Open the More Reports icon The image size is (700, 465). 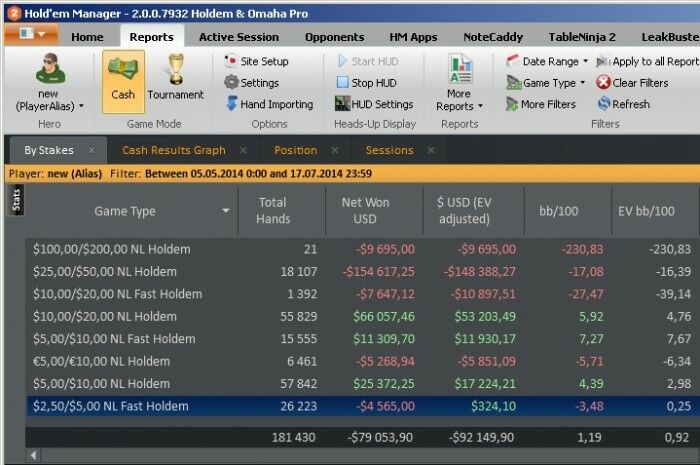[460, 68]
